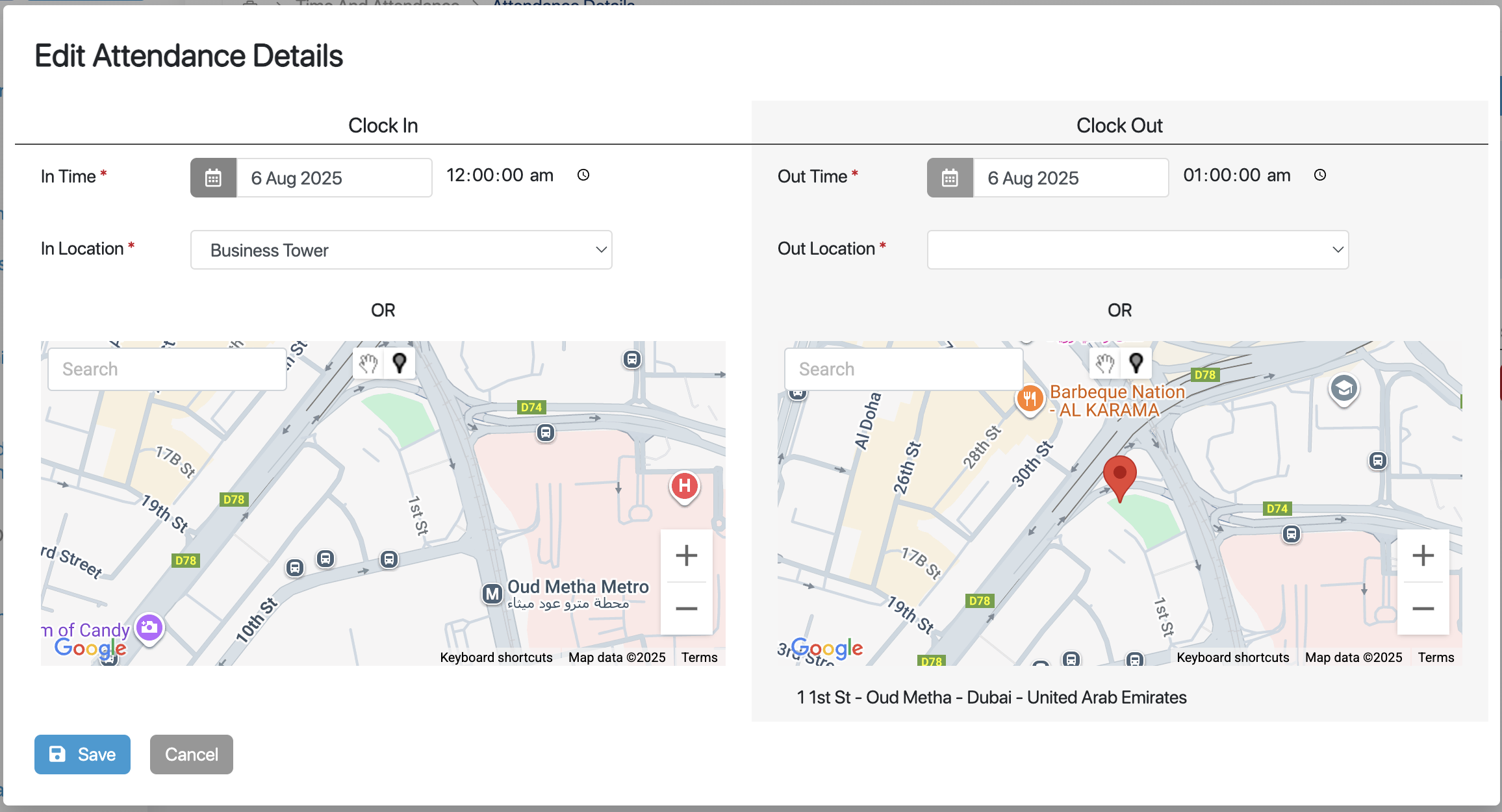Select marker drawing tool on Clock Out map

point(1136,363)
